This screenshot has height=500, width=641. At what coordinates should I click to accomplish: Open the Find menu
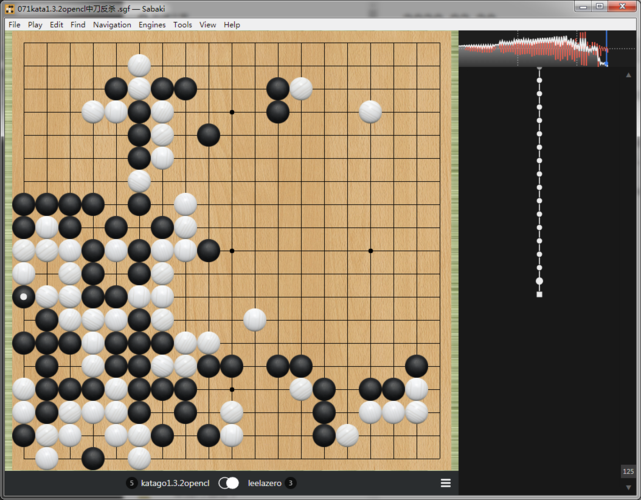click(78, 25)
